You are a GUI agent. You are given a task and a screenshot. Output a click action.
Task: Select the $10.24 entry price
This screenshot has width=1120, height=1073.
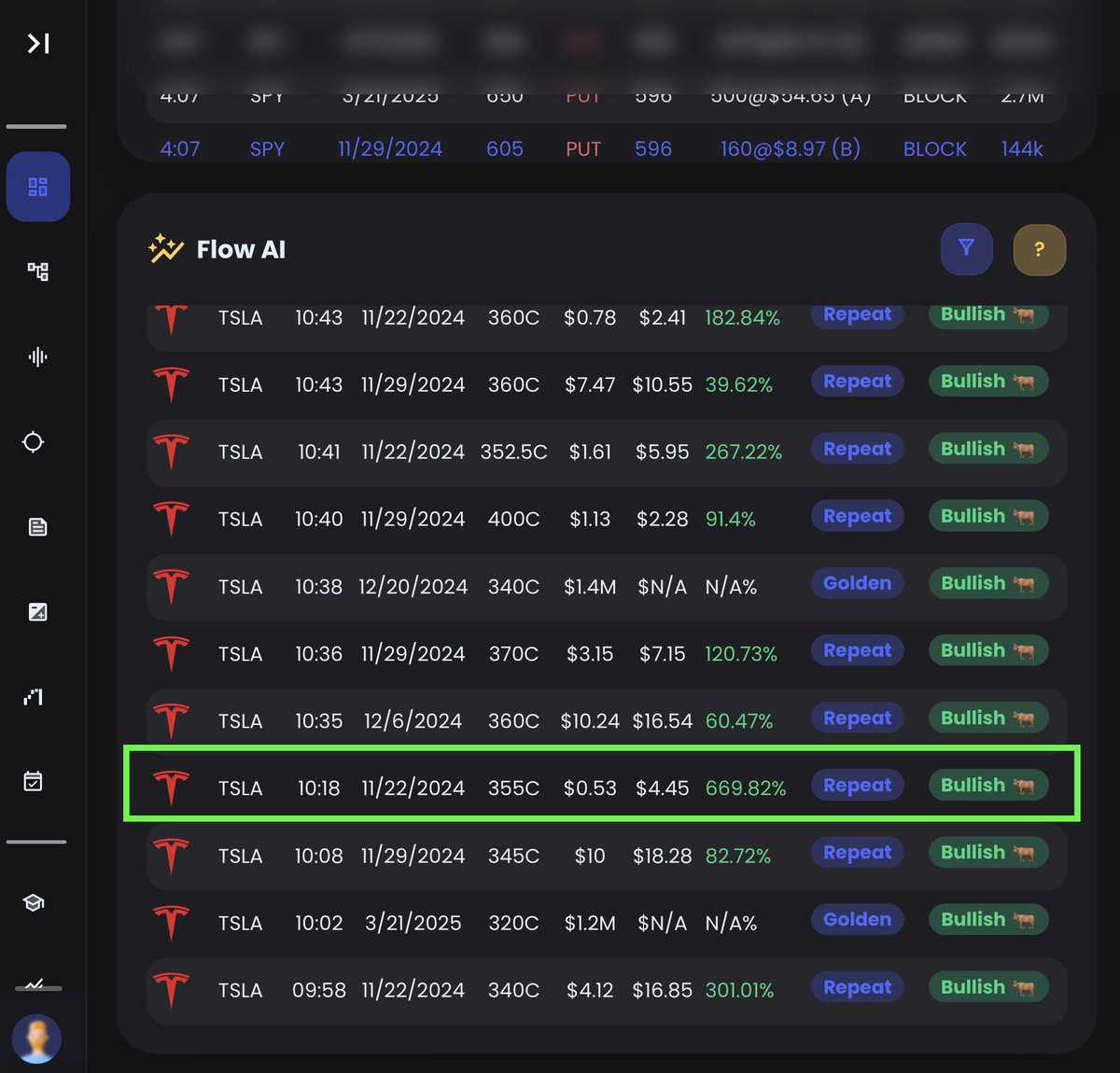pos(590,721)
